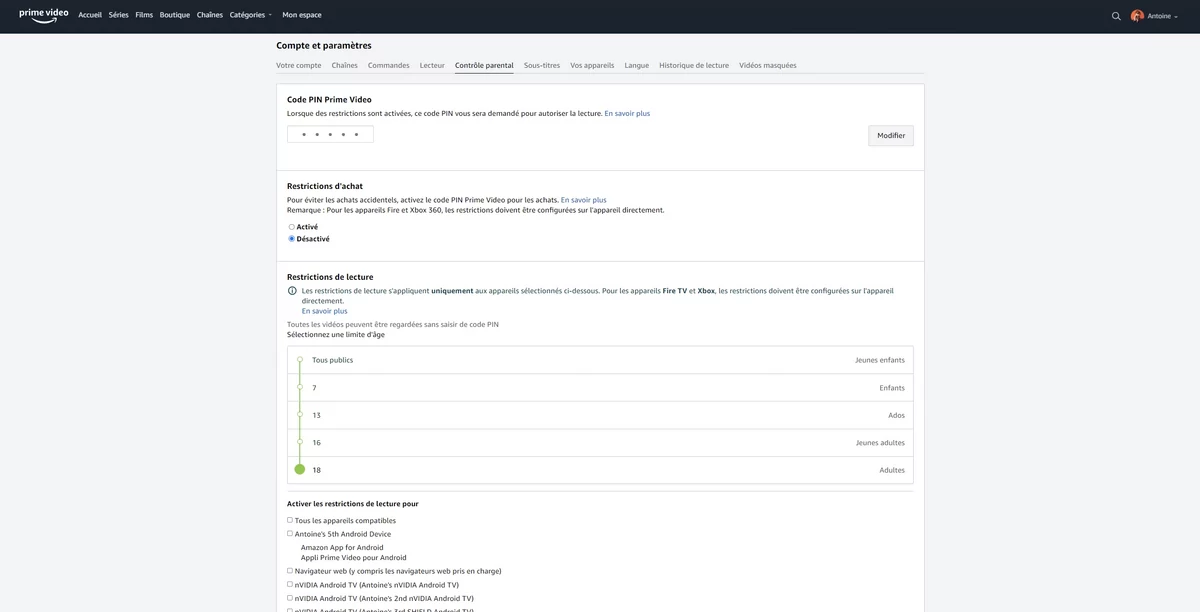Check nVIDIA Android TV (Antoine's nVIDIA Android TV)

(x=290, y=585)
